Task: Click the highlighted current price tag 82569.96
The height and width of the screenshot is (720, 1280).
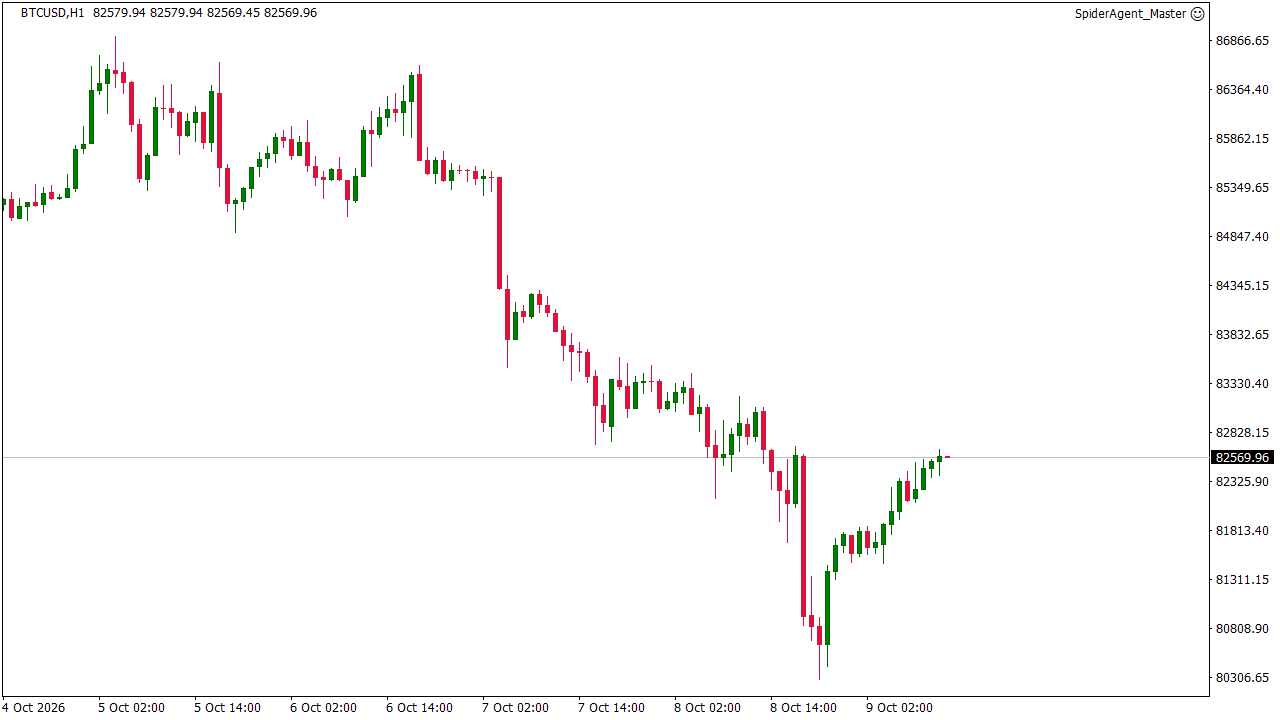Action: 1242,458
